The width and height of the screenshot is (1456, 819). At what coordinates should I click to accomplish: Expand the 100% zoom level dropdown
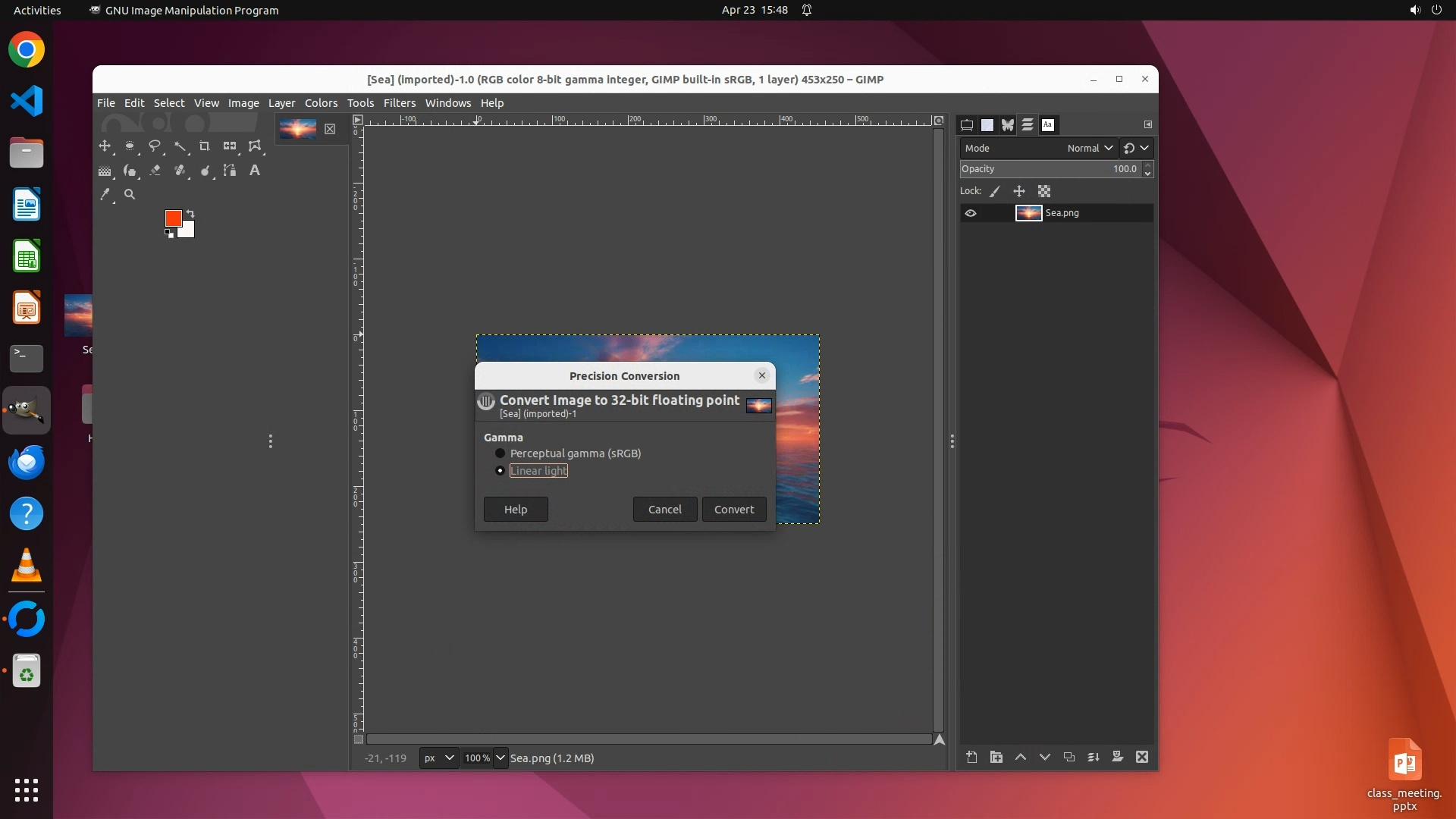[x=500, y=758]
